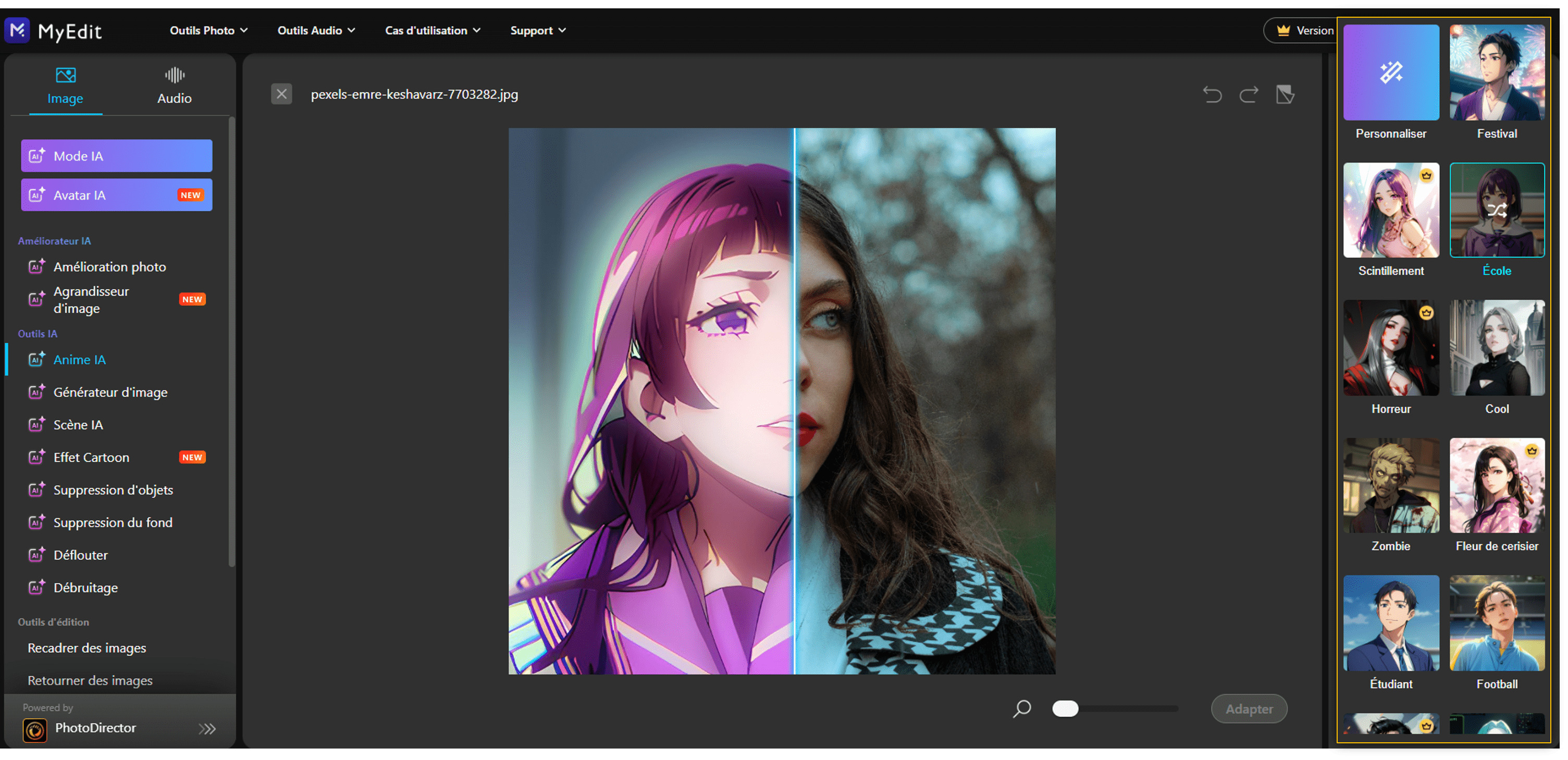Select the Débruitage tool

click(85, 587)
